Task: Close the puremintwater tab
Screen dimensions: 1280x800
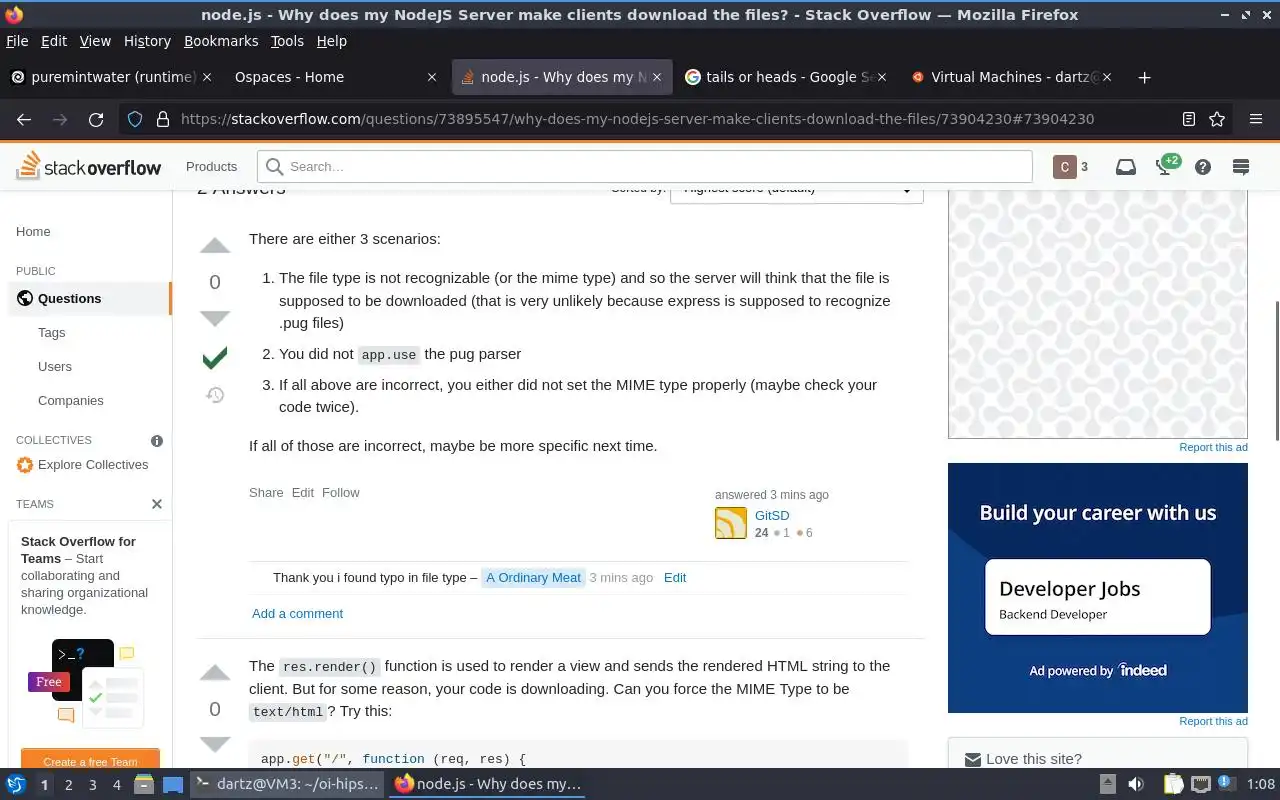Action: 207,77
